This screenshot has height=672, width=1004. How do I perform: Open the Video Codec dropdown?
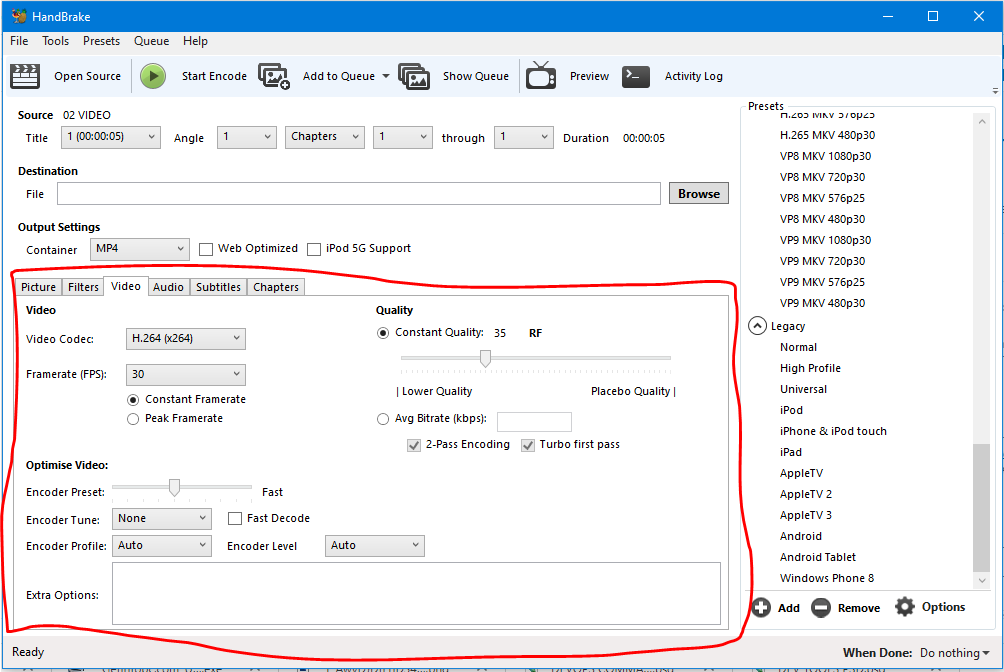click(186, 338)
